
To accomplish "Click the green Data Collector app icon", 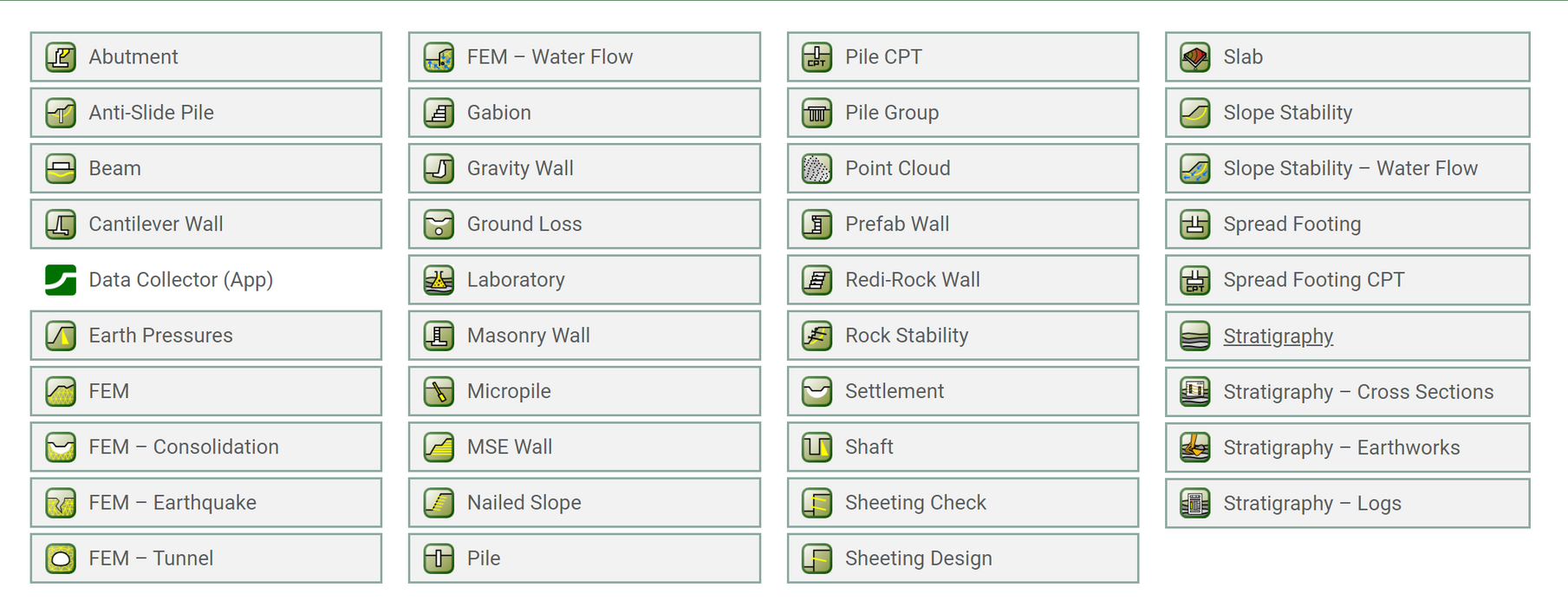I will (x=61, y=280).
